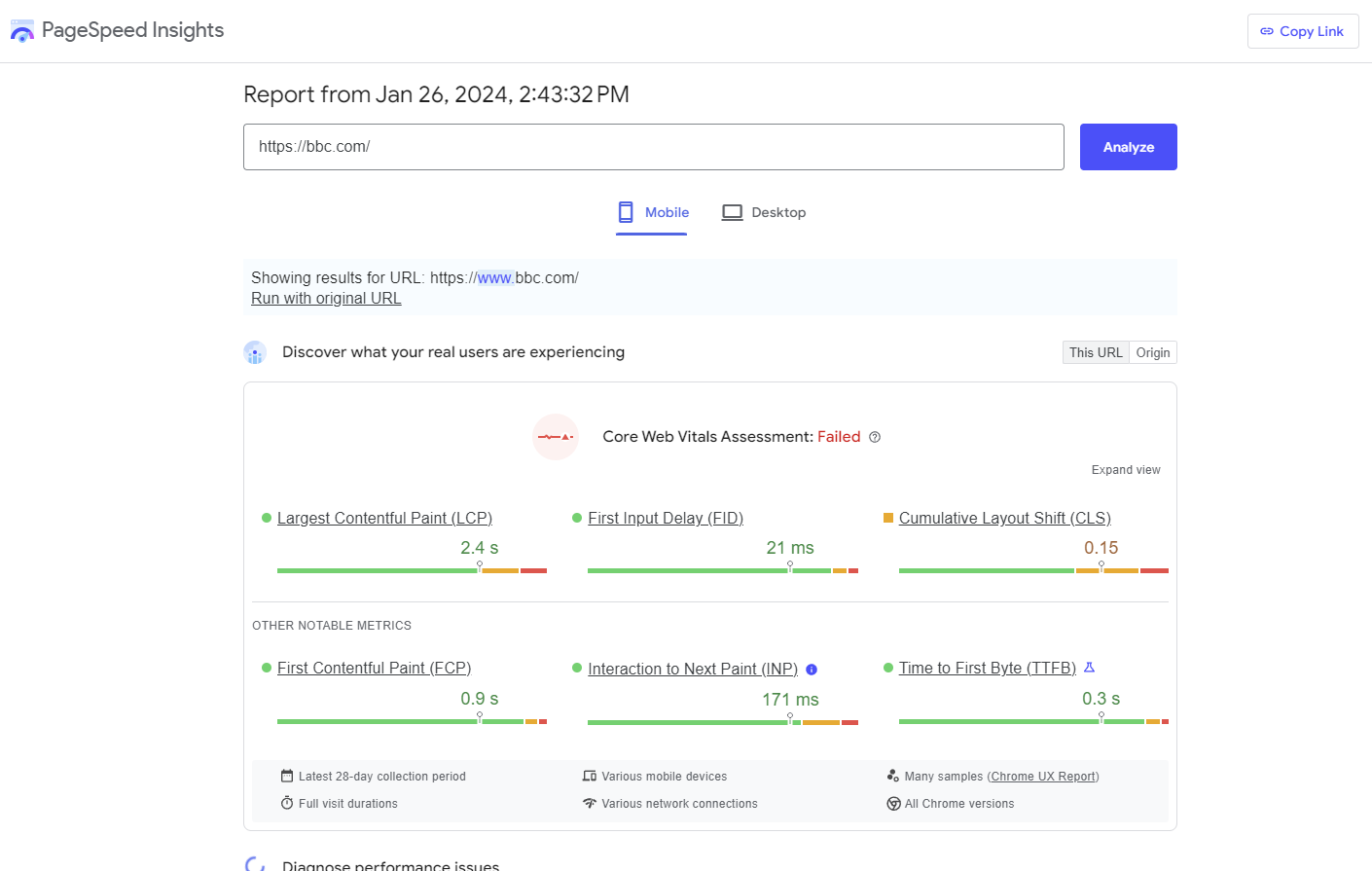
Task: Click the real users experience icon
Action: pos(255,352)
